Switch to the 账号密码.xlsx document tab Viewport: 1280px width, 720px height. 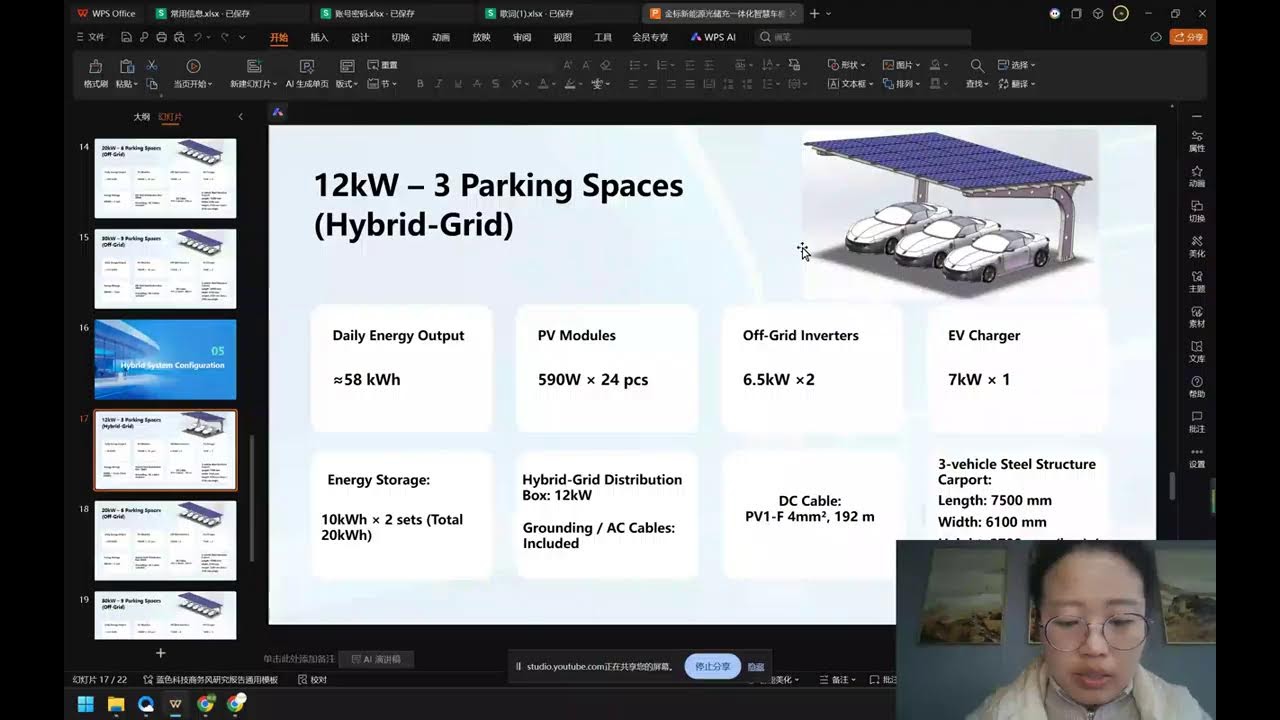(x=395, y=13)
